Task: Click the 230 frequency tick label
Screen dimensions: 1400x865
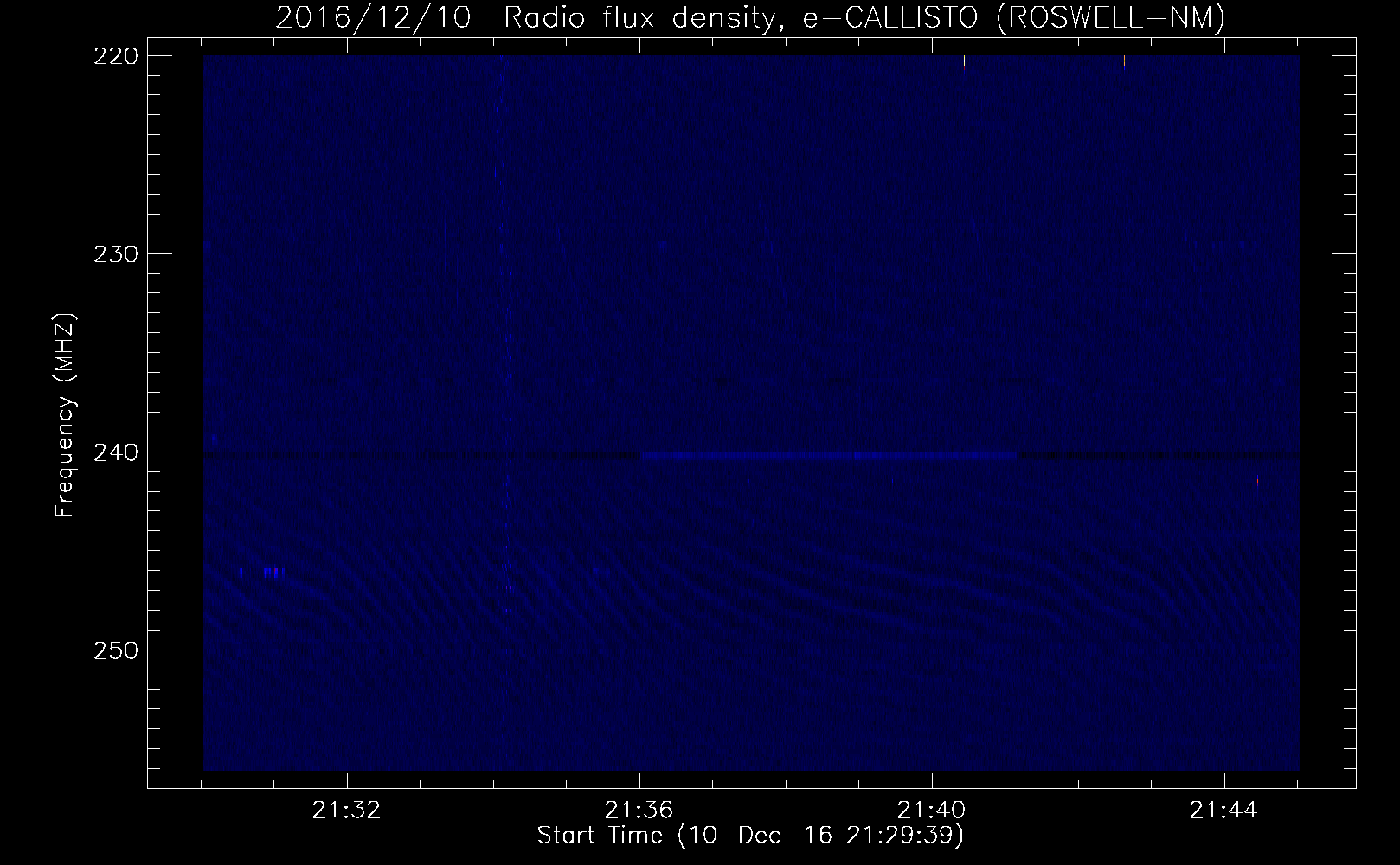Action: [x=114, y=253]
